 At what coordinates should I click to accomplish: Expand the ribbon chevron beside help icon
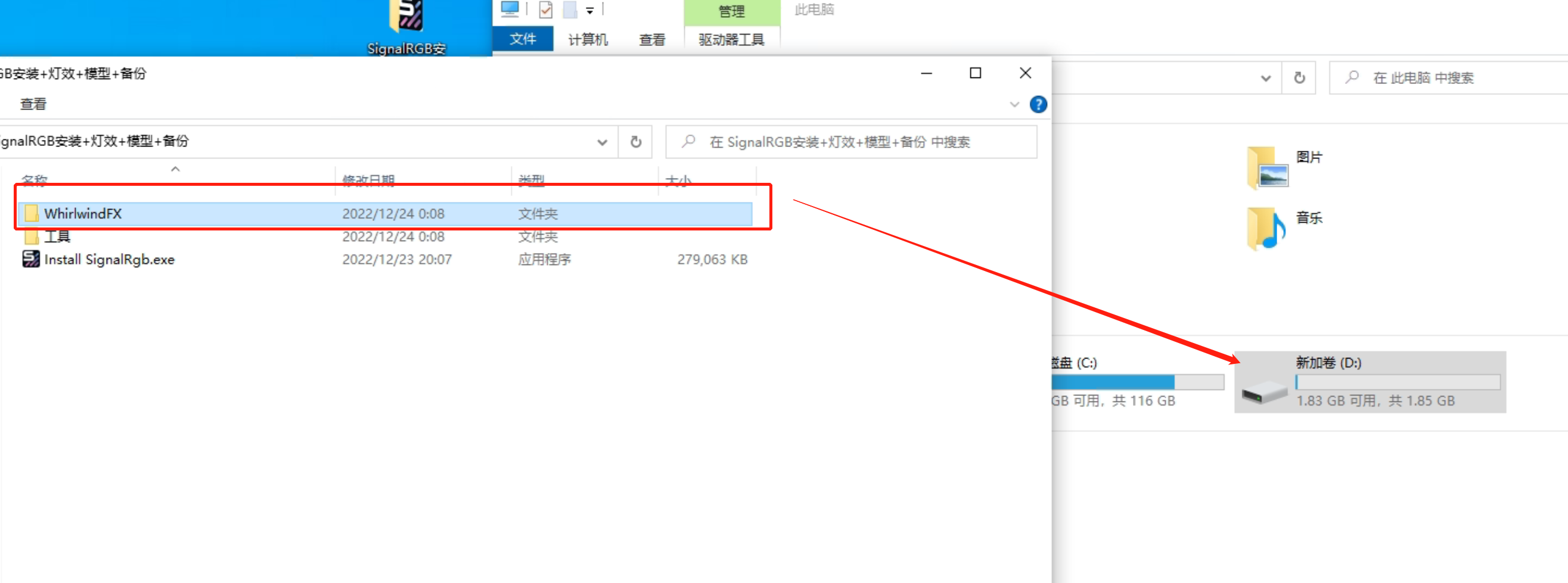1014,105
